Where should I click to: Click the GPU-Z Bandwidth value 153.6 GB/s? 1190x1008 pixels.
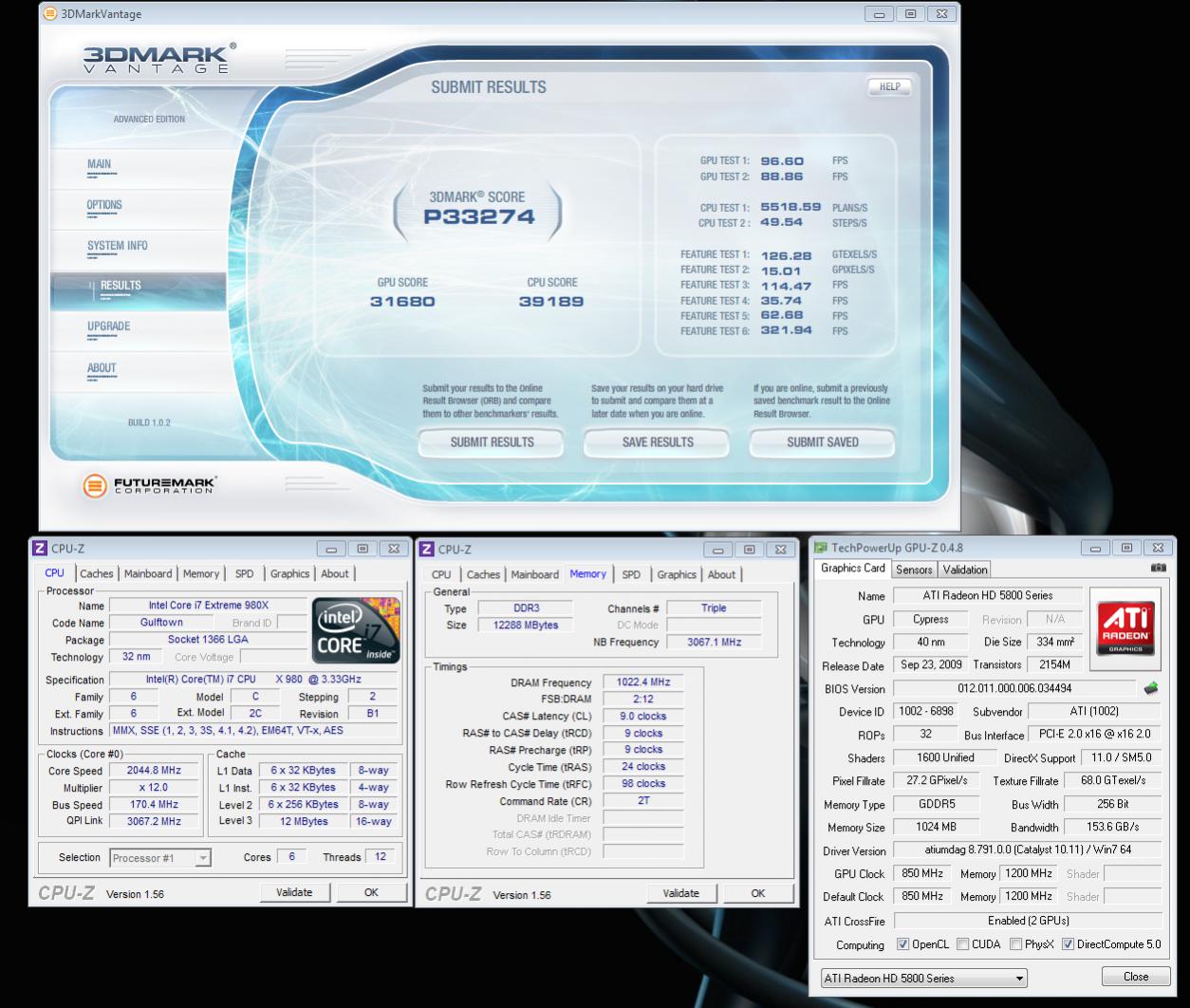pos(1113,827)
